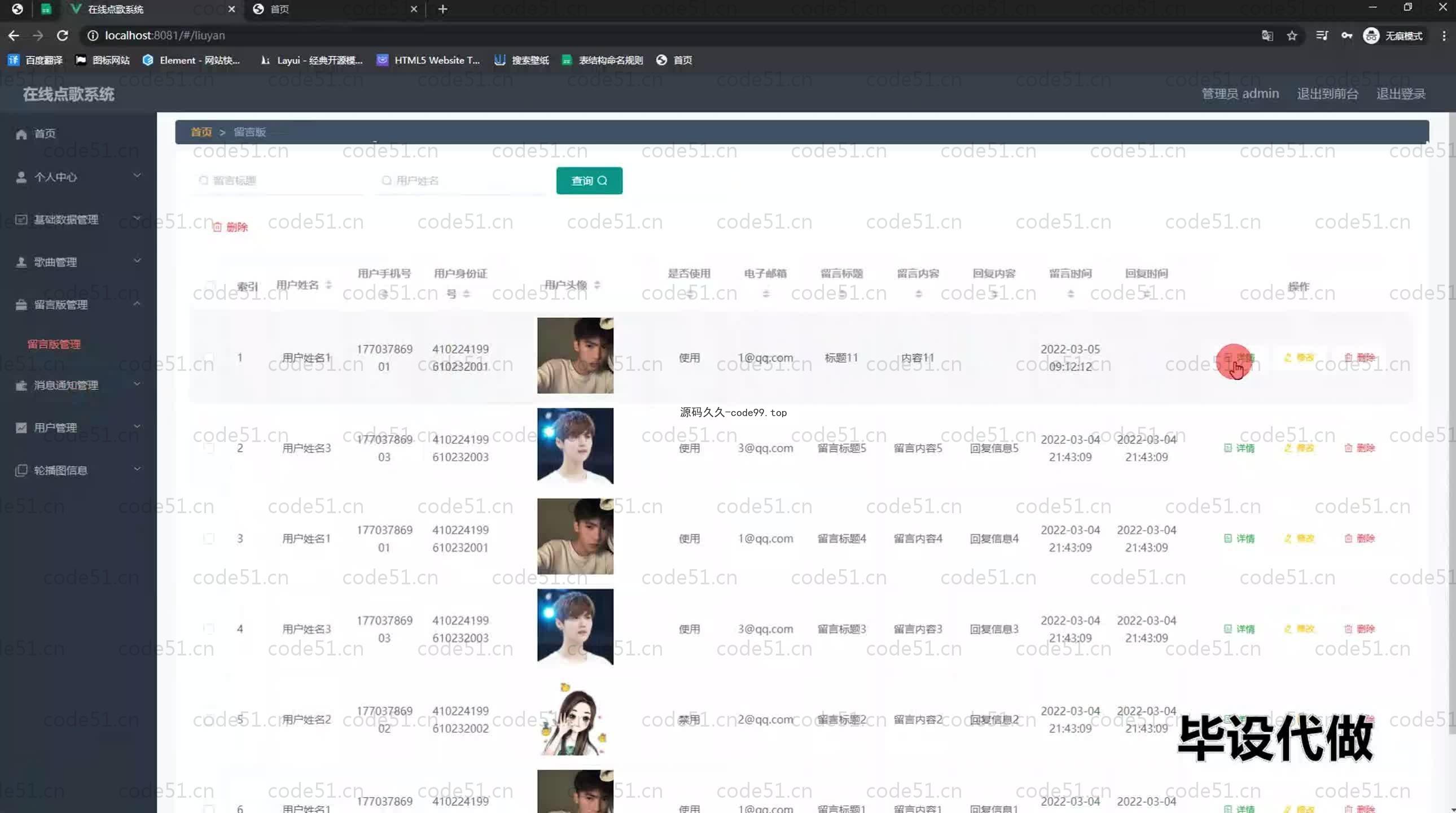Open the 表结构命名规则 bookmark
The height and width of the screenshot is (813, 1456).
[x=603, y=60]
